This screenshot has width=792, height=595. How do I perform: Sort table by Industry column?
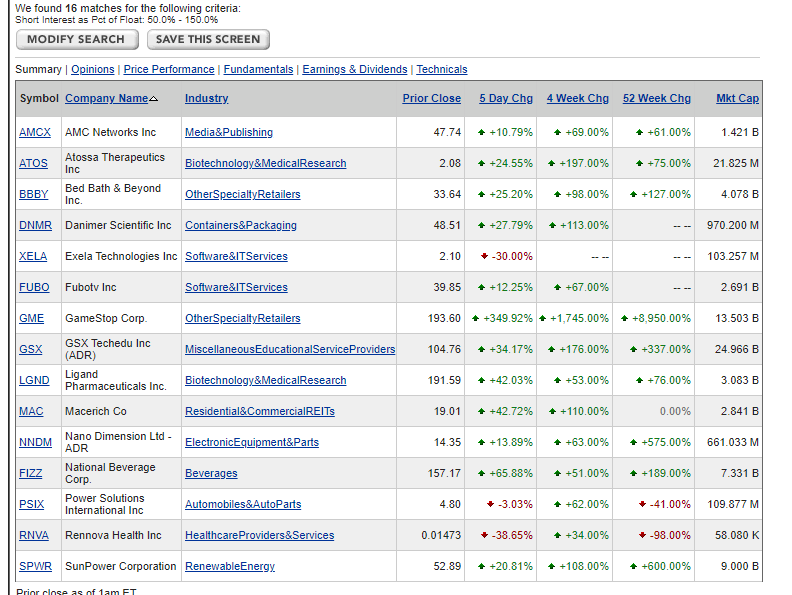[207, 98]
